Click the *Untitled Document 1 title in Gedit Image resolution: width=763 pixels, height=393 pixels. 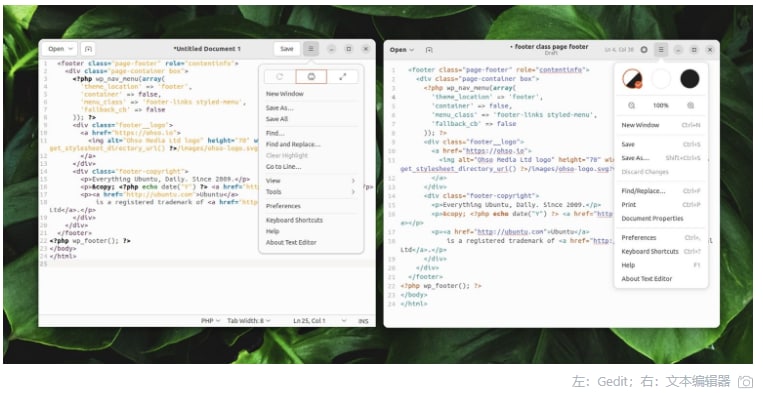point(207,49)
